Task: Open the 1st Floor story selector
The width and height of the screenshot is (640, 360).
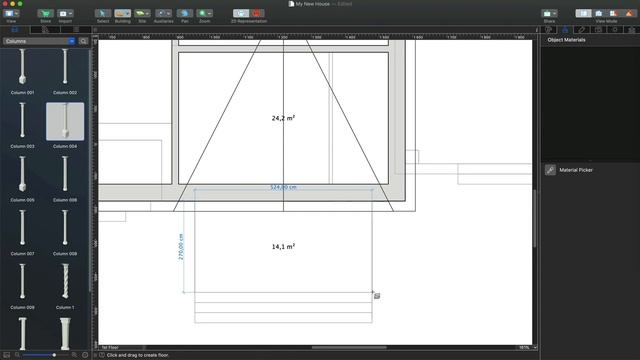Action: (122, 348)
